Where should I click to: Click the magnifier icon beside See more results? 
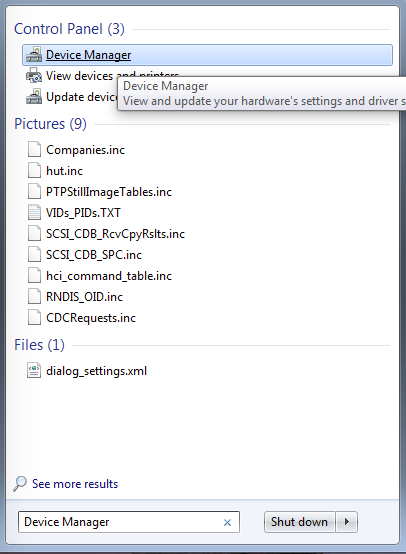[x=20, y=483]
